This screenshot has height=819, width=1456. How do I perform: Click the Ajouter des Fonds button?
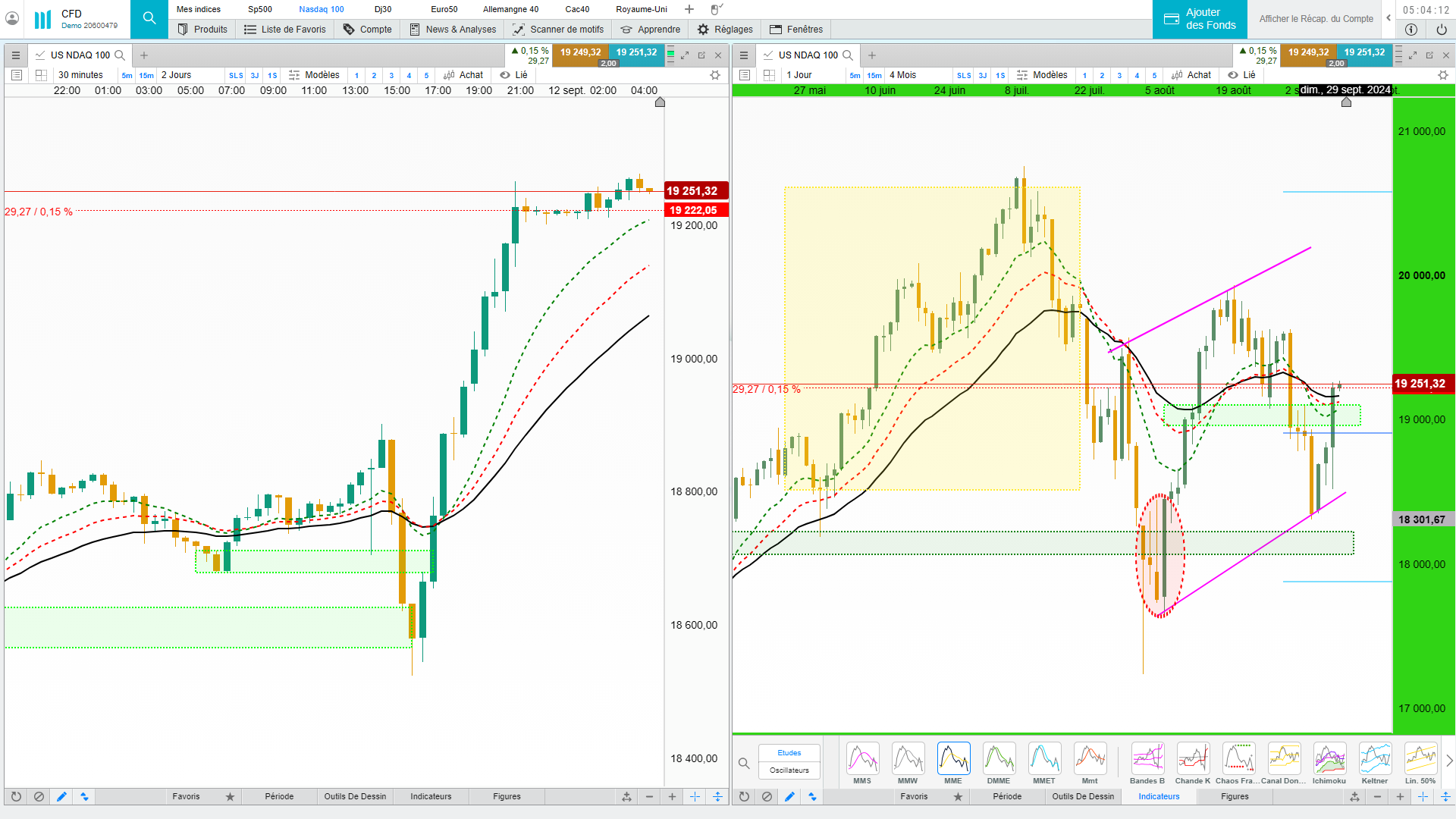click(x=1200, y=19)
